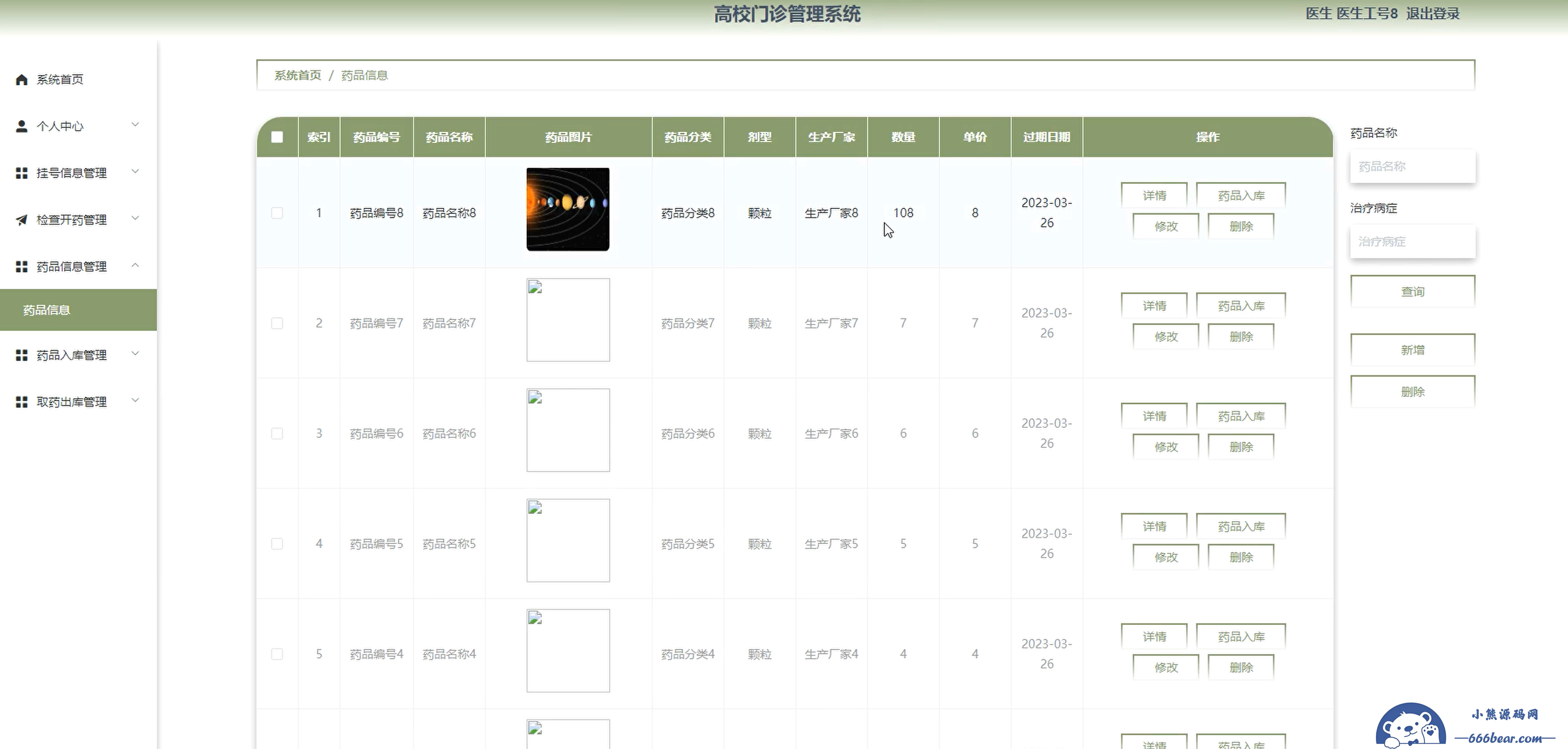Click 详情 for 药品名称7
Screen dimensions: 1568x749
1154,306
